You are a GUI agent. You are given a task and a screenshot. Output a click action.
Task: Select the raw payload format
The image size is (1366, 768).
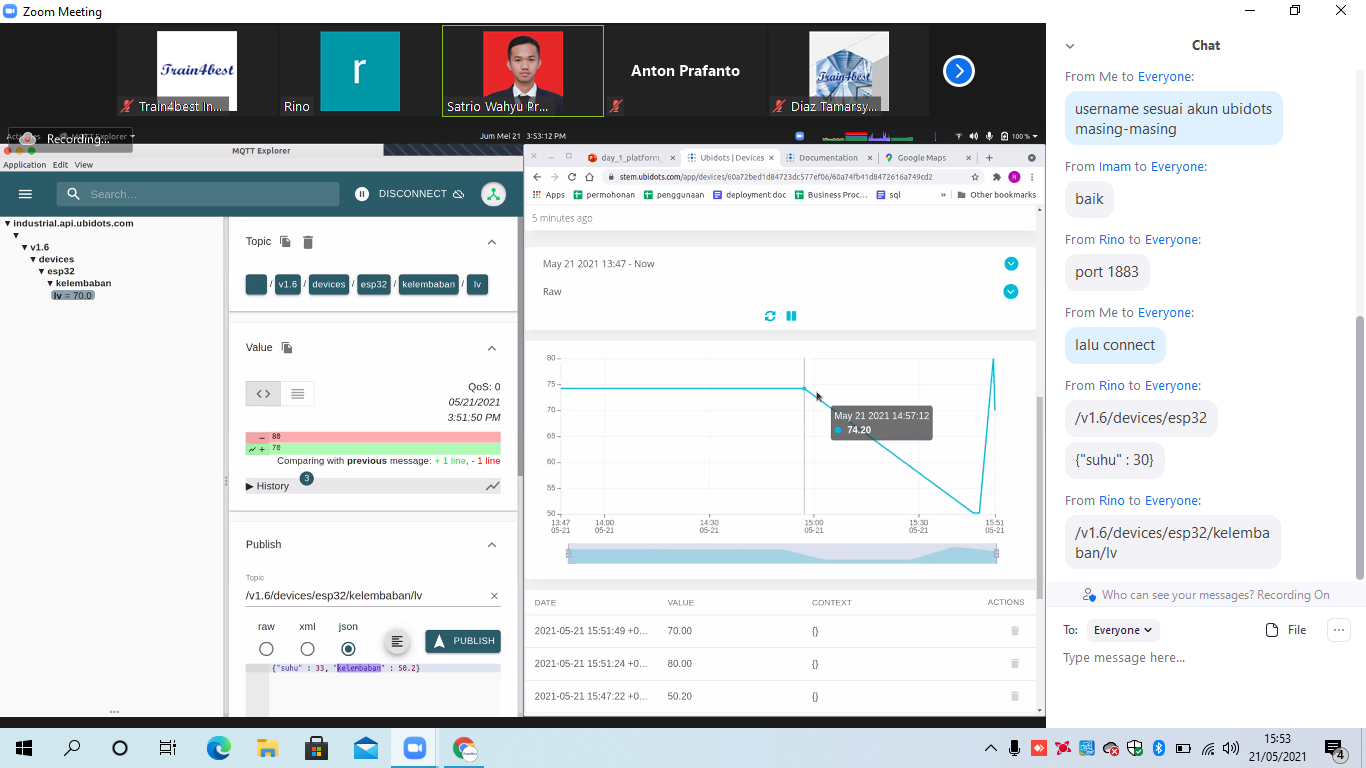coord(266,649)
